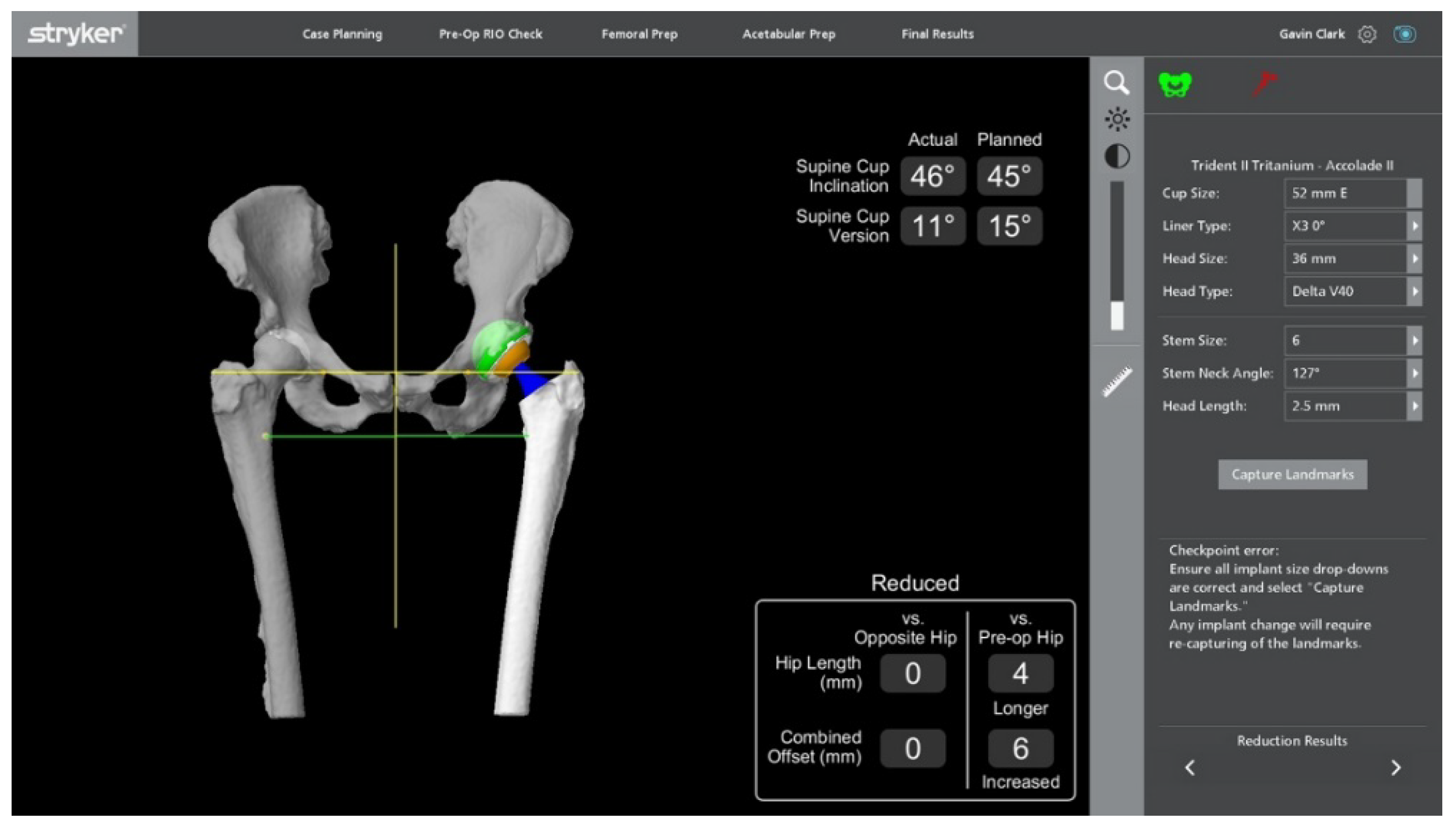1456x831 pixels.
Task: Expand the Liner Type dropdown
Action: (1414, 226)
